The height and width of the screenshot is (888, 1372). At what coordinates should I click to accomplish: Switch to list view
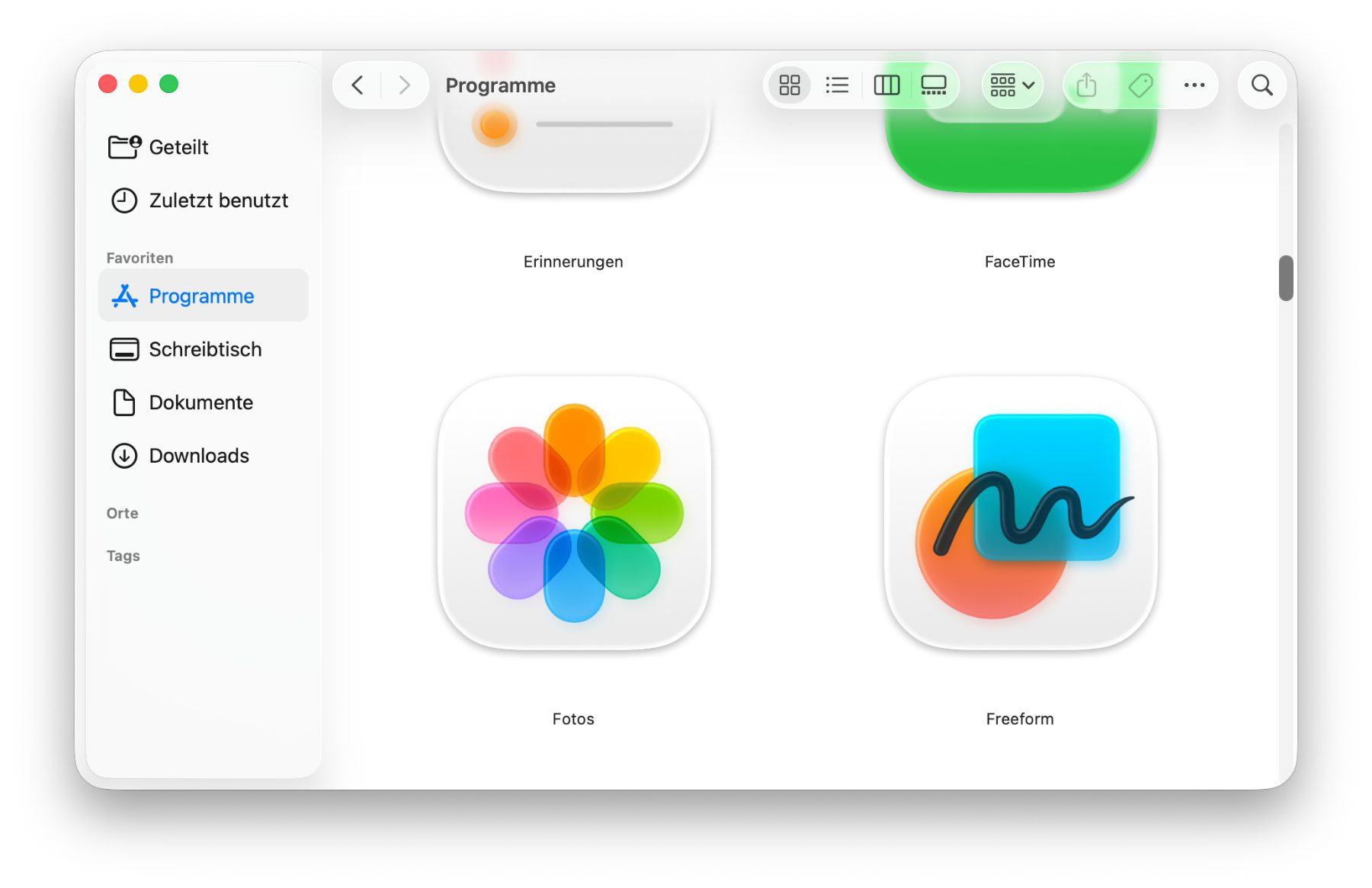pyautogui.click(x=837, y=85)
